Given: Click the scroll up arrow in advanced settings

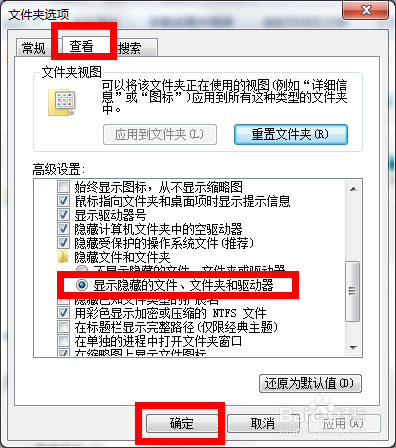Looking at the screenshot, I should 353,189.
